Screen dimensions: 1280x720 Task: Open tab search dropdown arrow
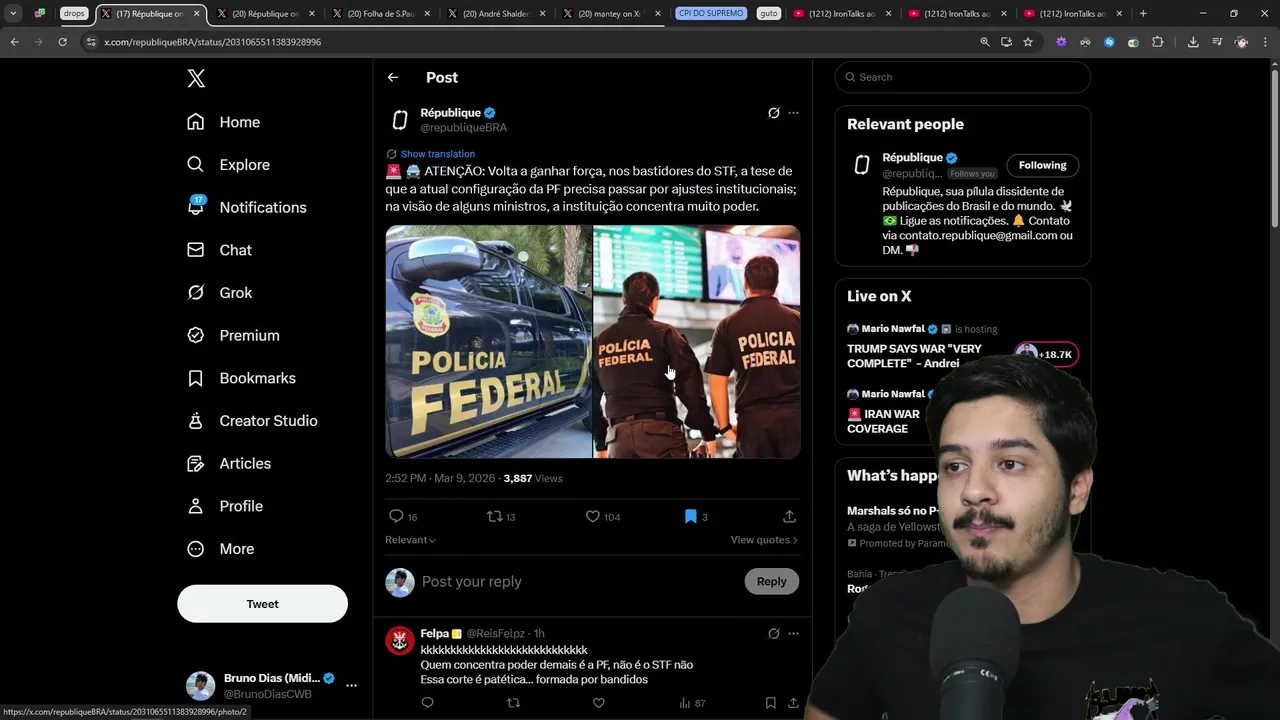(x=13, y=14)
